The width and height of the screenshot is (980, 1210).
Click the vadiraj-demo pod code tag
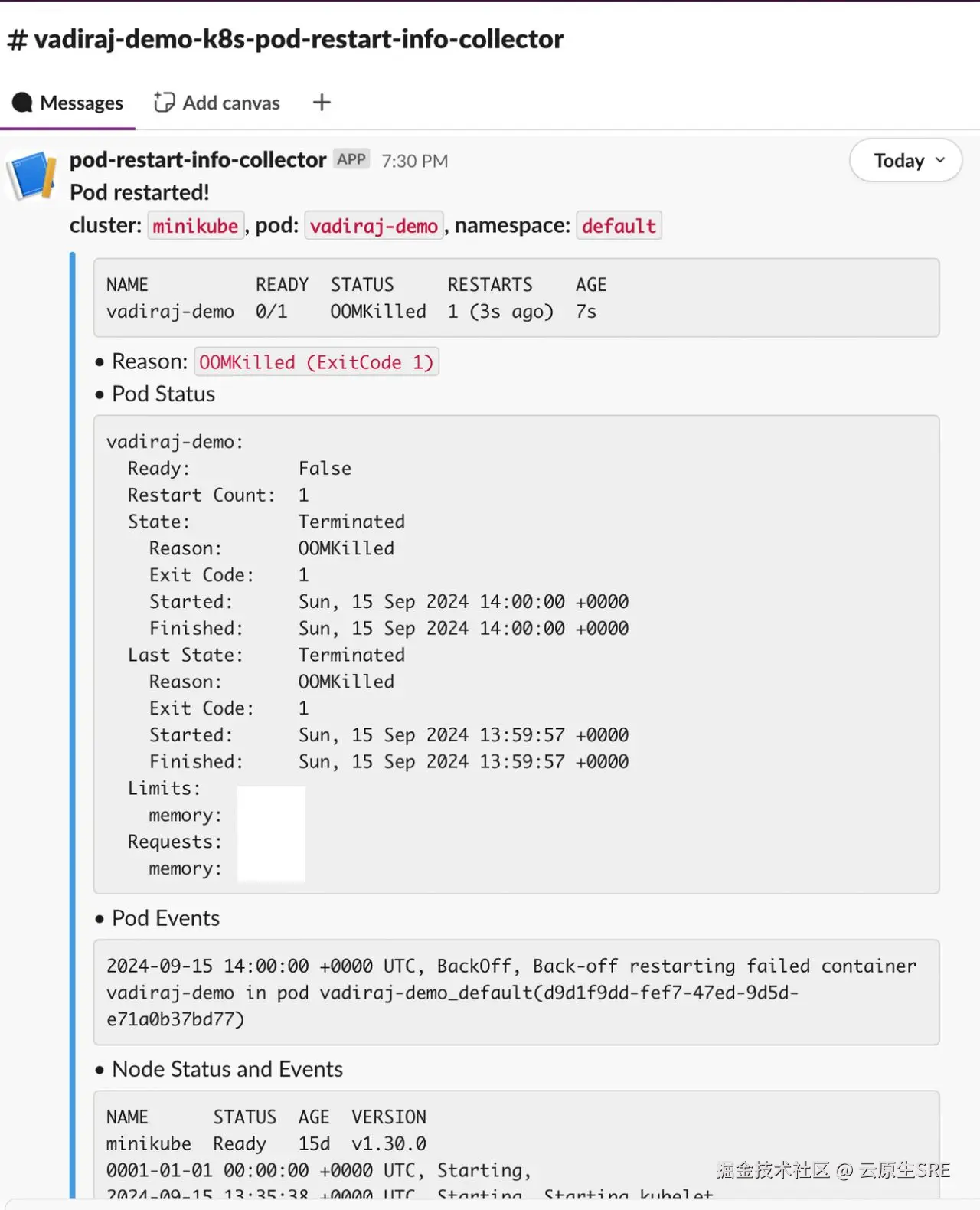374,226
